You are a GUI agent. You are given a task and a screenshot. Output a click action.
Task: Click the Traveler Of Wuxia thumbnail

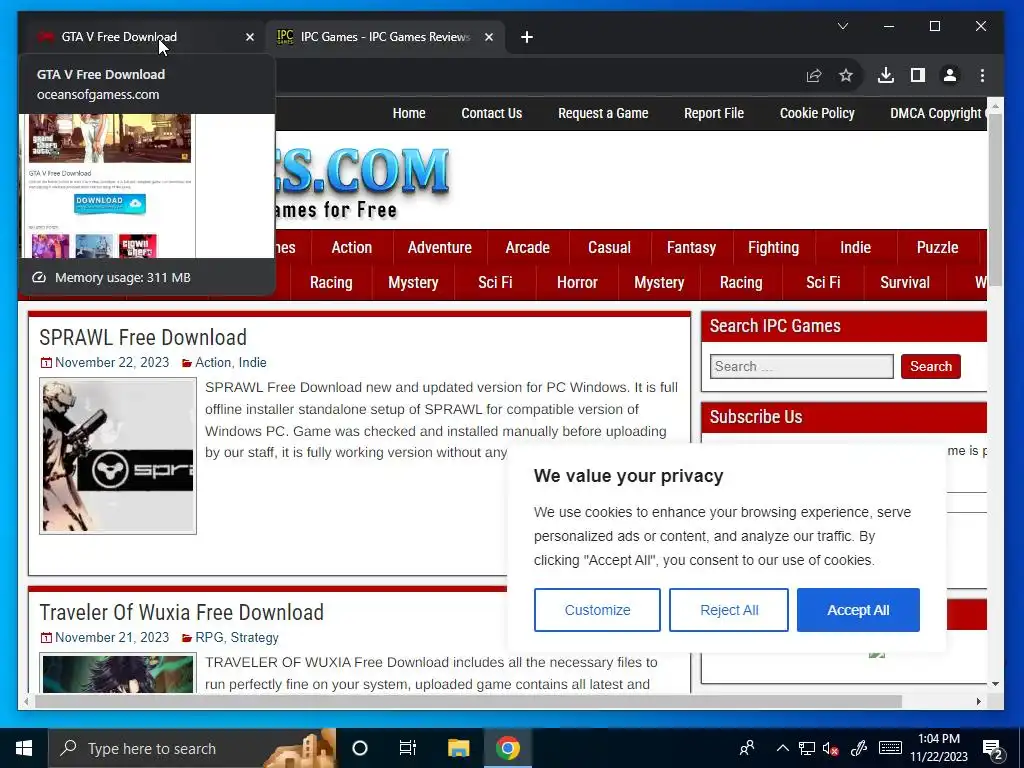coord(118,673)
